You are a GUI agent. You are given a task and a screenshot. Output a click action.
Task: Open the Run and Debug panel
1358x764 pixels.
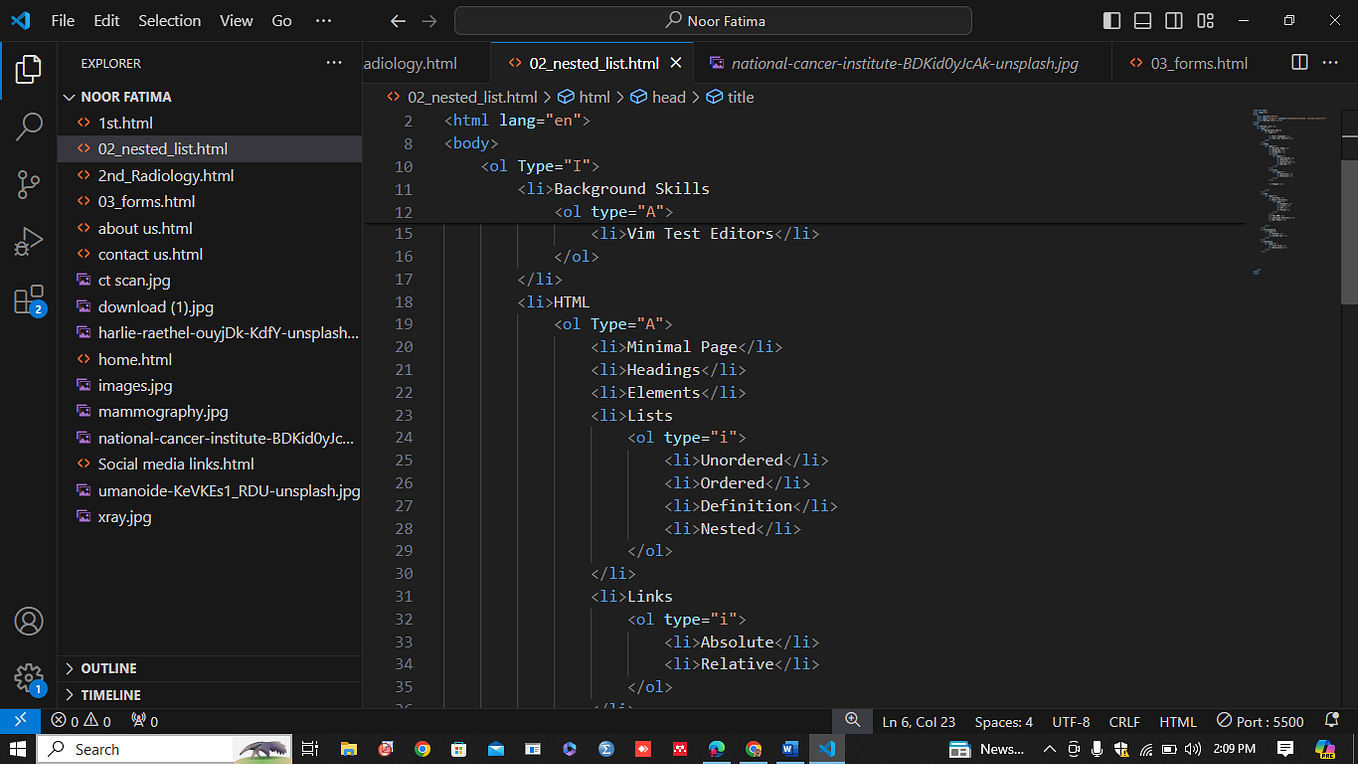(x=29, y=240)
